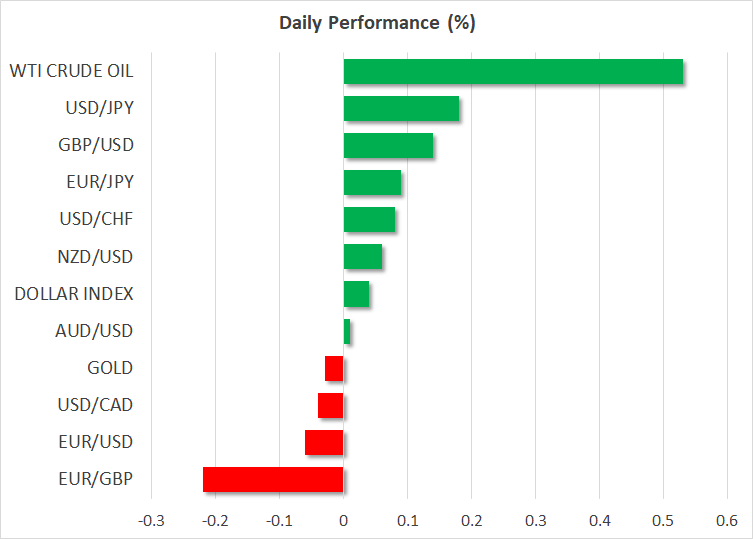Select the USD/CHF bar
Image resolution: width=753 pixels, height=539 pixels.
[x=369, y=220]
